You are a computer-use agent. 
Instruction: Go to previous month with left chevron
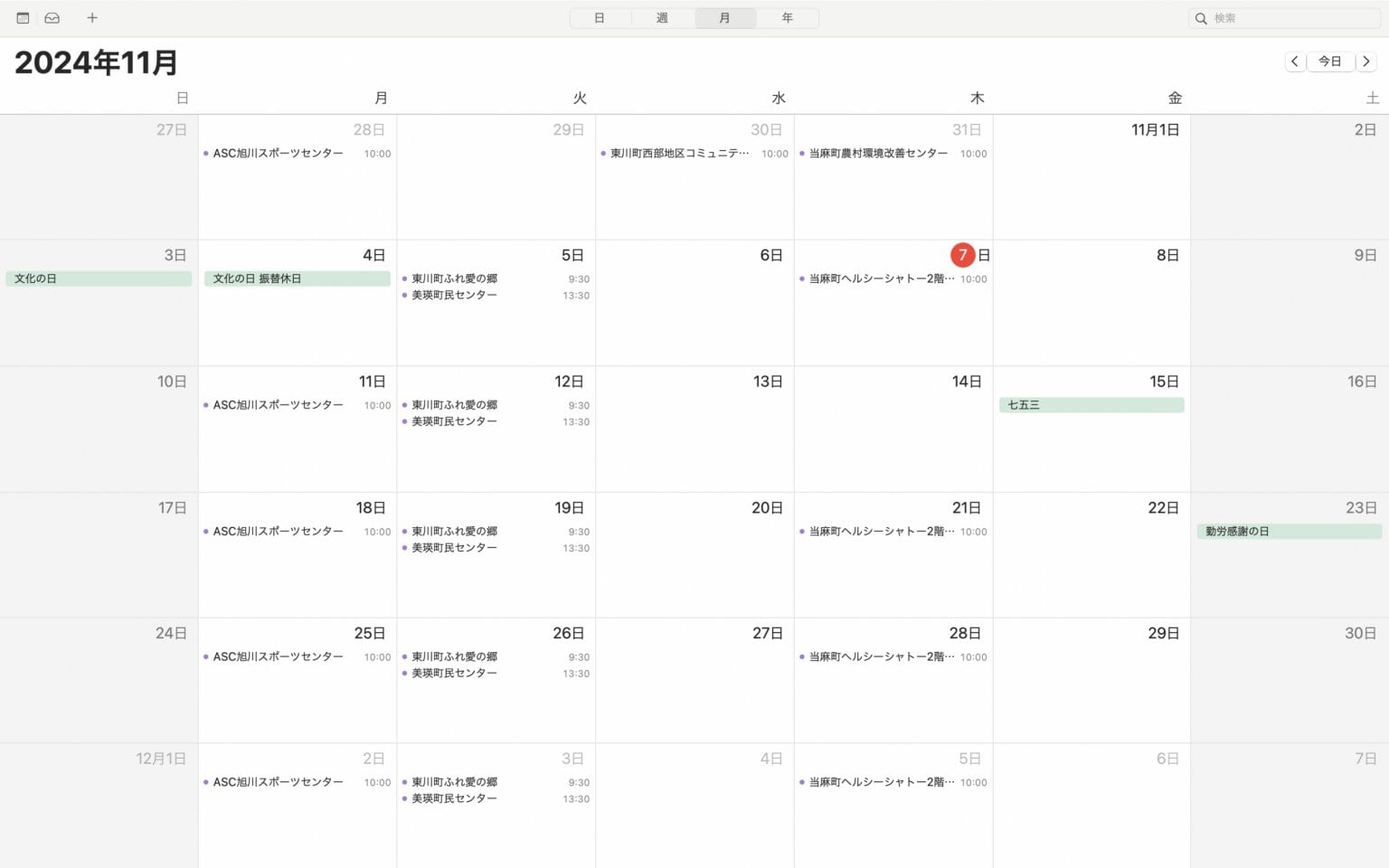tap(1295, 61)
